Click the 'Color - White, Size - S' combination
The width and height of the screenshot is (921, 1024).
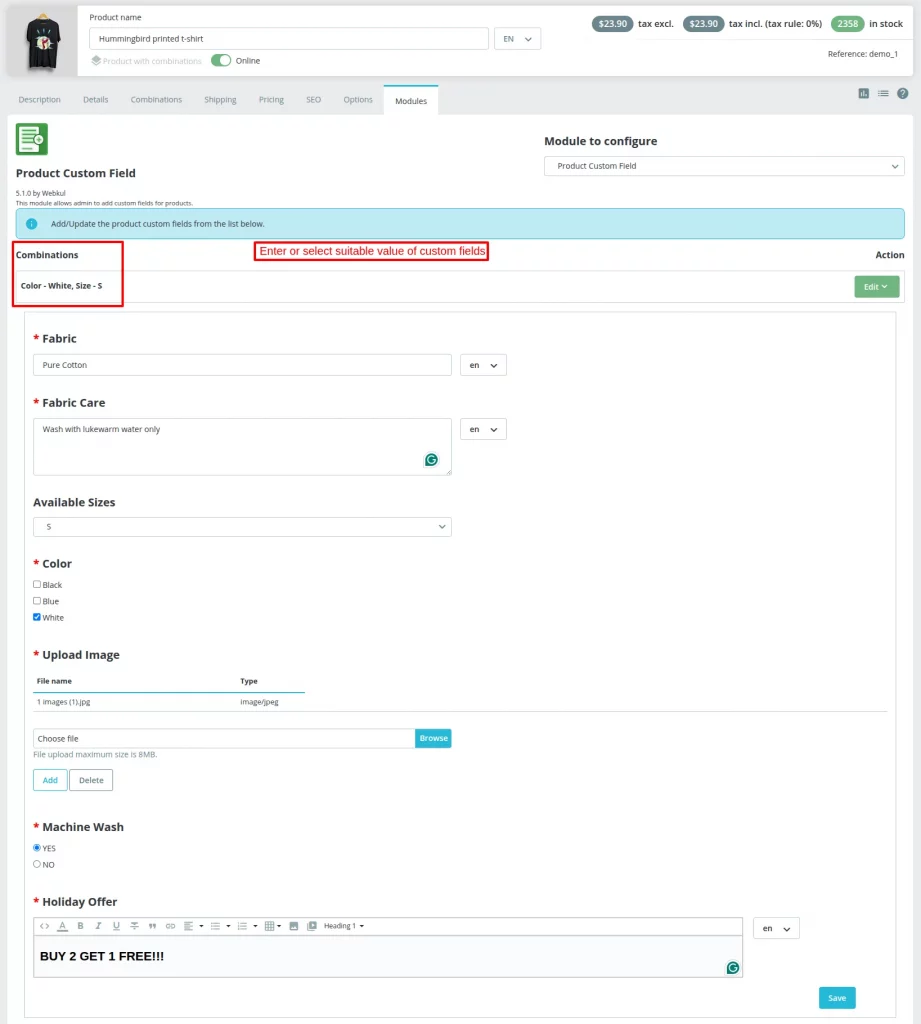61,285
